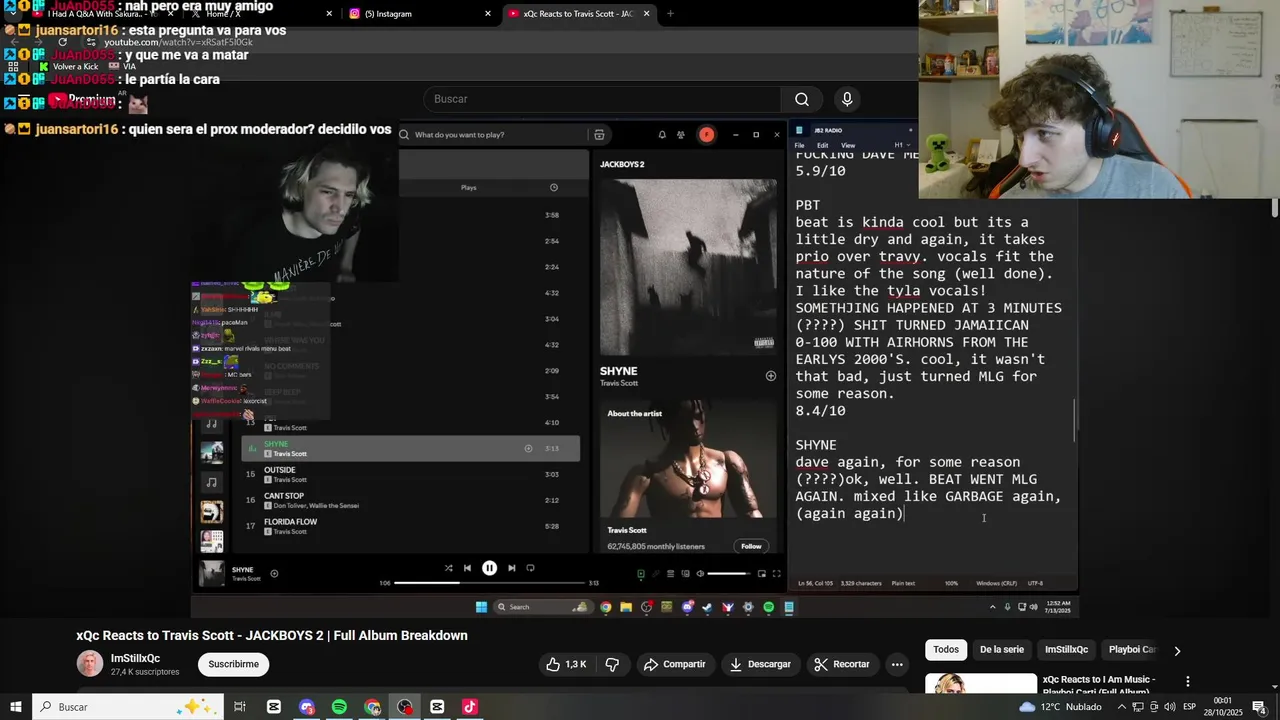Select the xQc Reacts to Travis Scott tab

pyautogui.click(x=579, y=14)
